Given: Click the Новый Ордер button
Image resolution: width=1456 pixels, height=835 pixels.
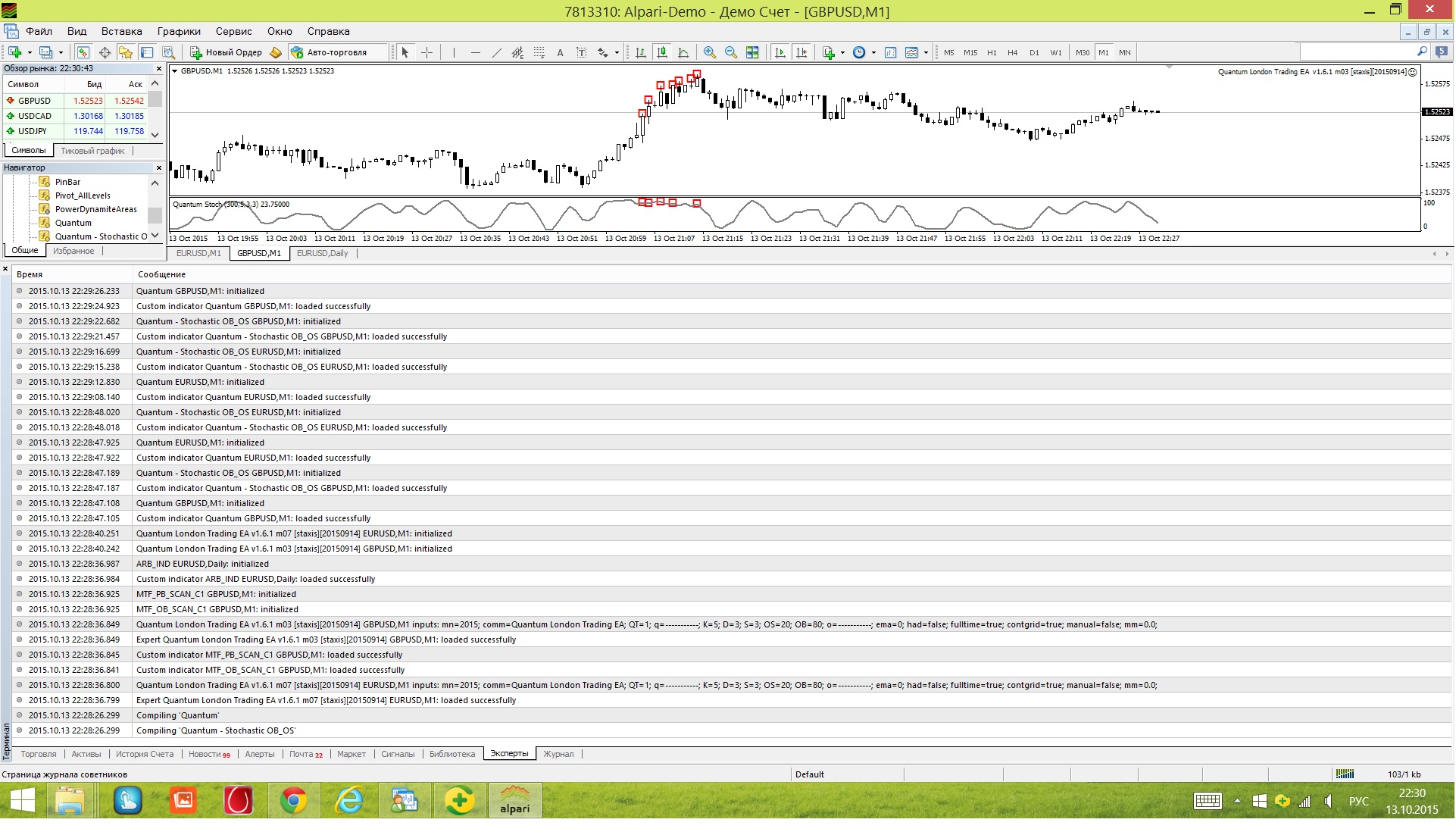Looking at the screenshot, I should point(226,52).
